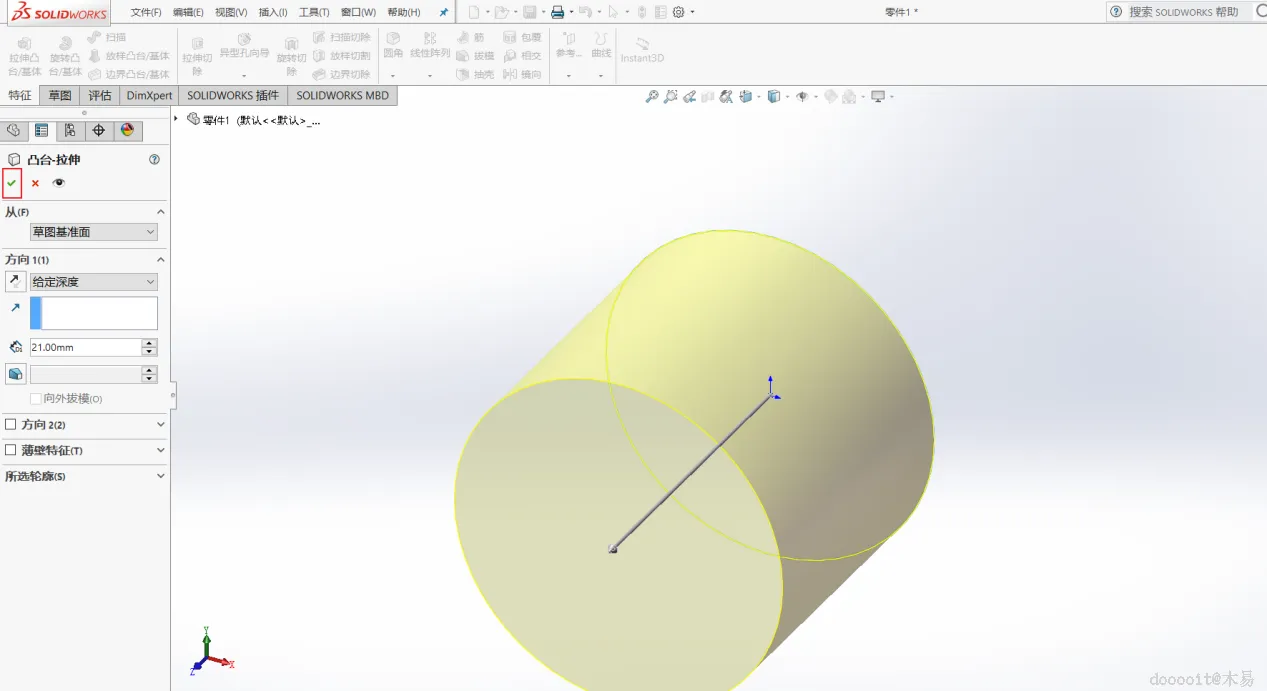
Task: Enable the 方向 2 checkbox
Action: coord(11,425)
